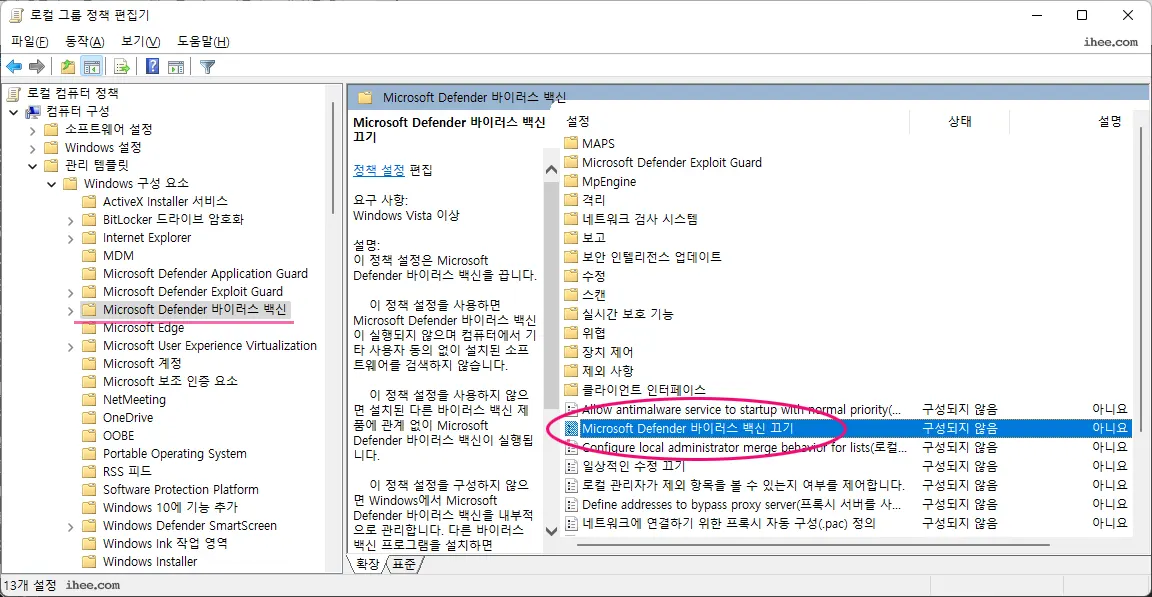Screen dimensions: 1152x597
Task: Switch to the 확장 tab
Action: [367, 564]
